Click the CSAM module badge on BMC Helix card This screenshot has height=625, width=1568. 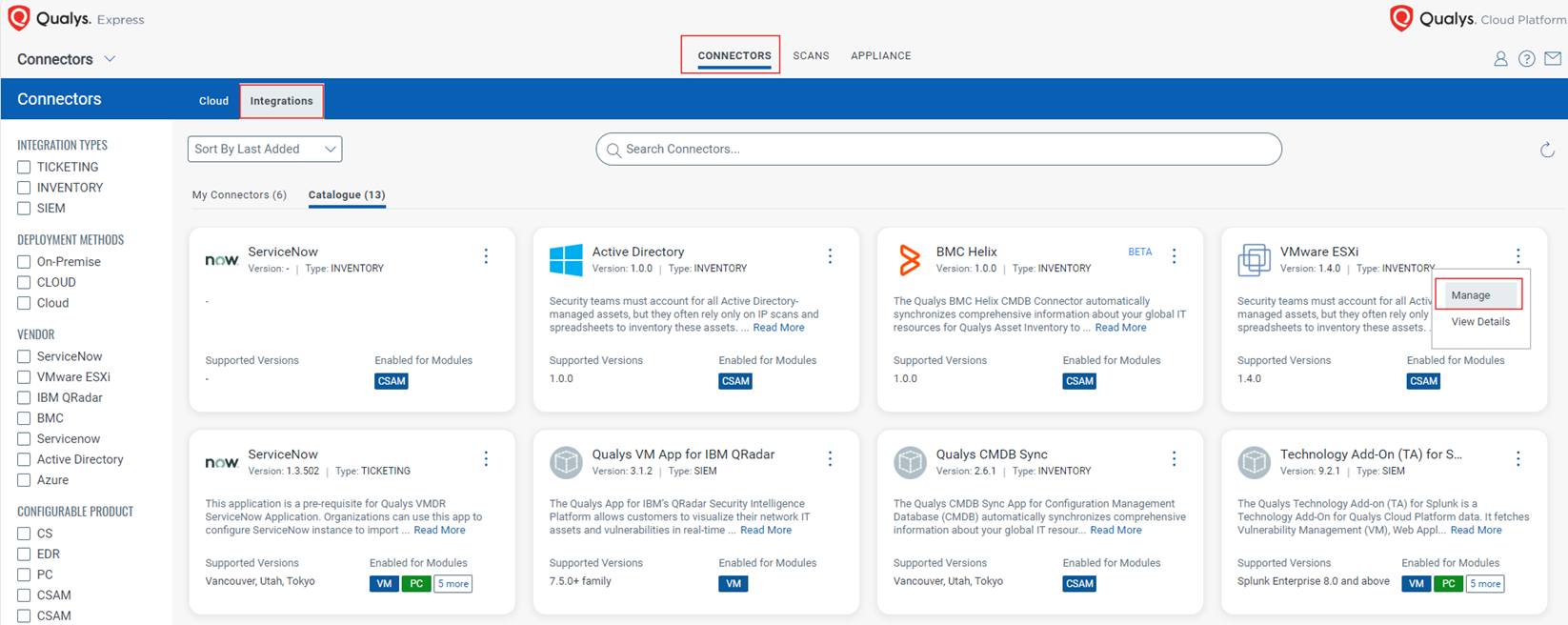(x=1078, y=381)
